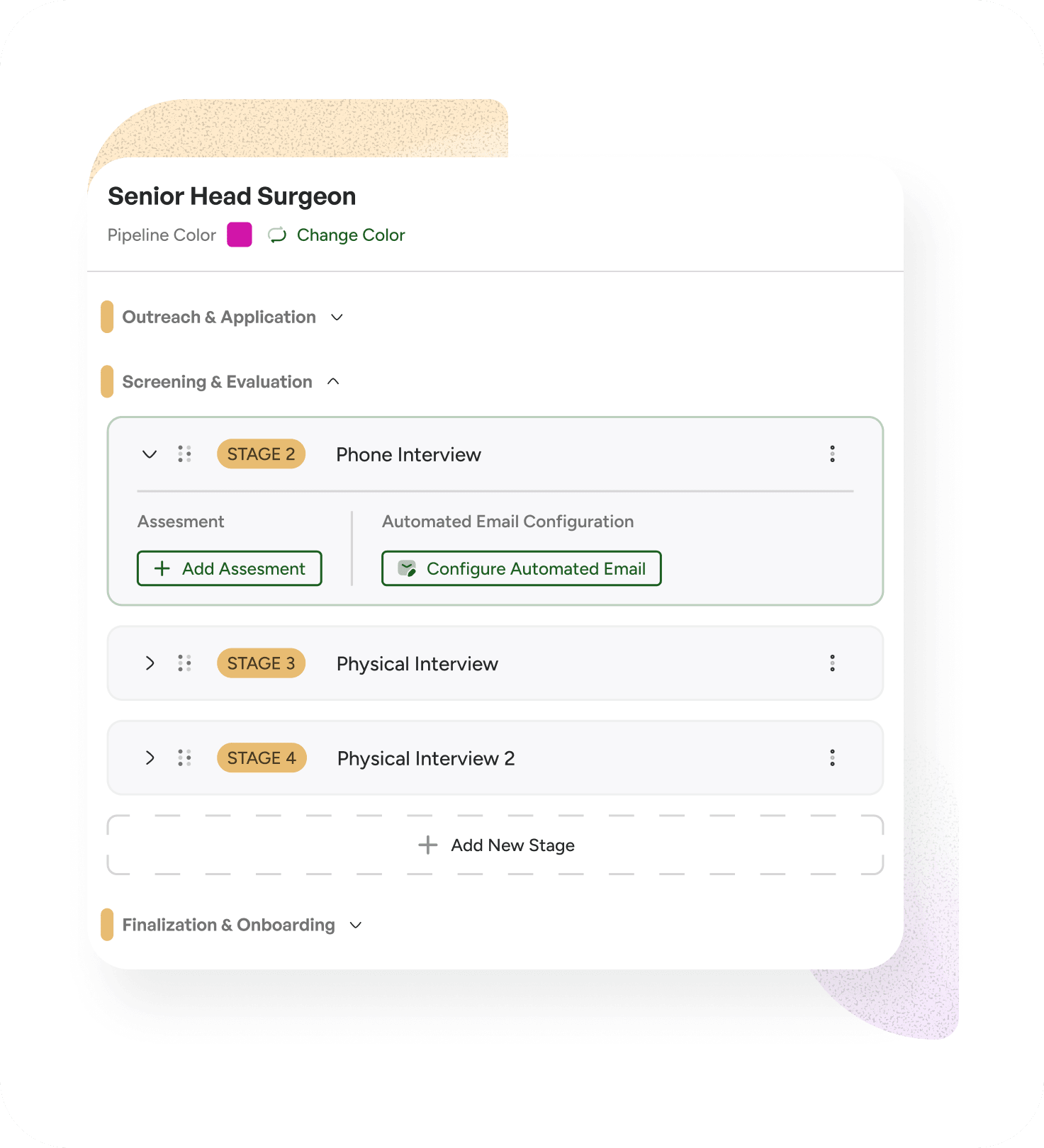Image resolution: width=1044 pixels, height=1148 pixels.
Task: Open three-dot menu for Physical Interview 2
Action: coord(832,758)
